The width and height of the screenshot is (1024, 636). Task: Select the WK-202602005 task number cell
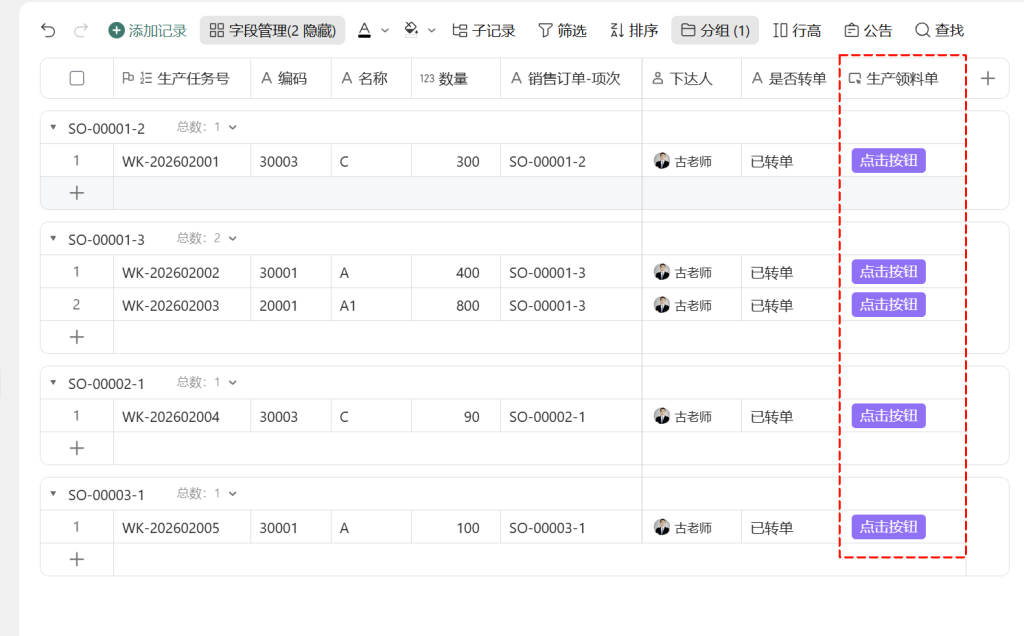(182, 528)
